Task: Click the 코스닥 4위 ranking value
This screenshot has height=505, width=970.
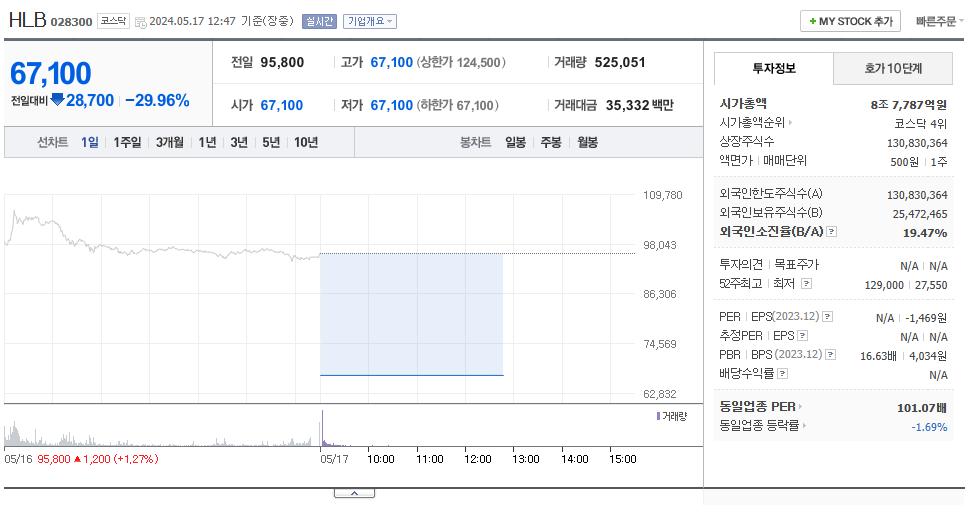Action: [x=921, y=124]
